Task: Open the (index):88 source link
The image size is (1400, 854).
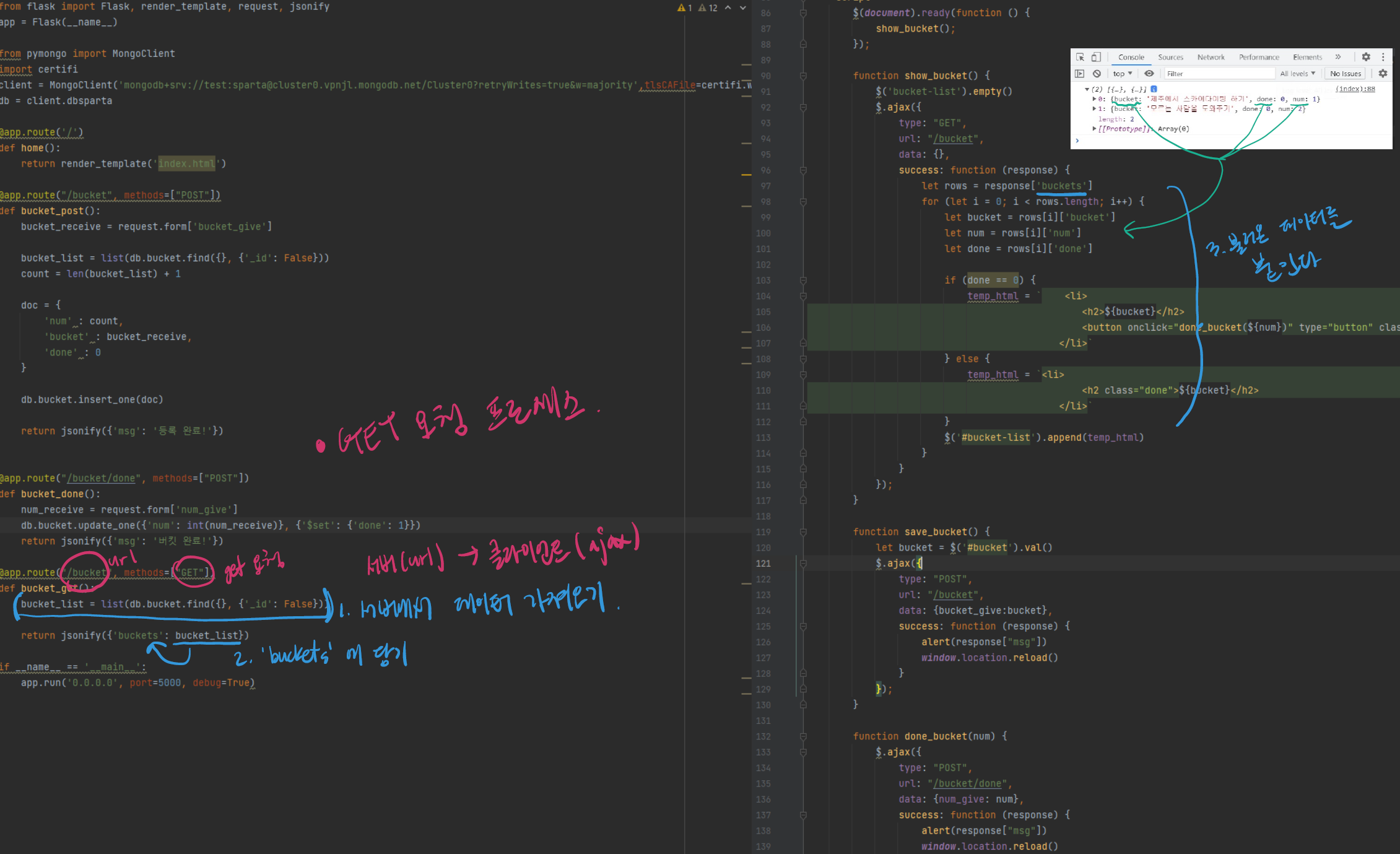Action: (1355, 89)
